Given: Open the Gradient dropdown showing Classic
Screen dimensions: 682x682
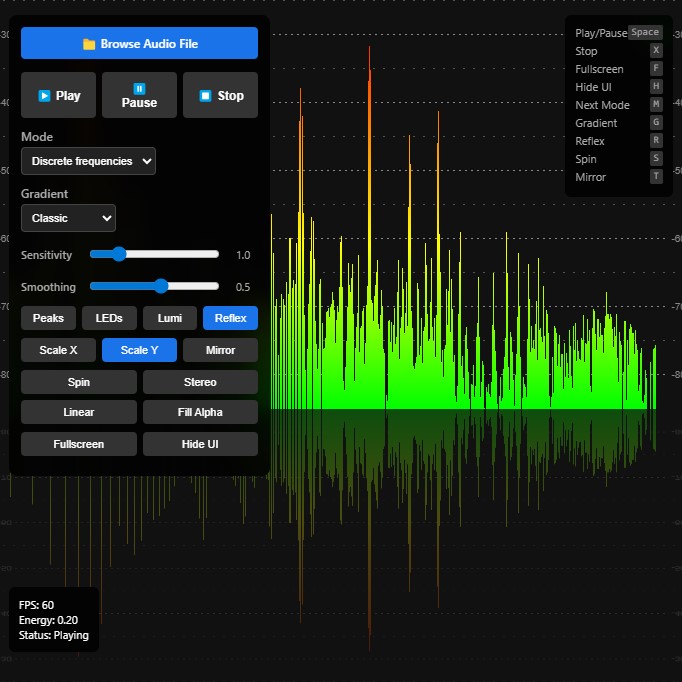Looking at the screenshot, I should pyautogui.click(x=68, y=218).
